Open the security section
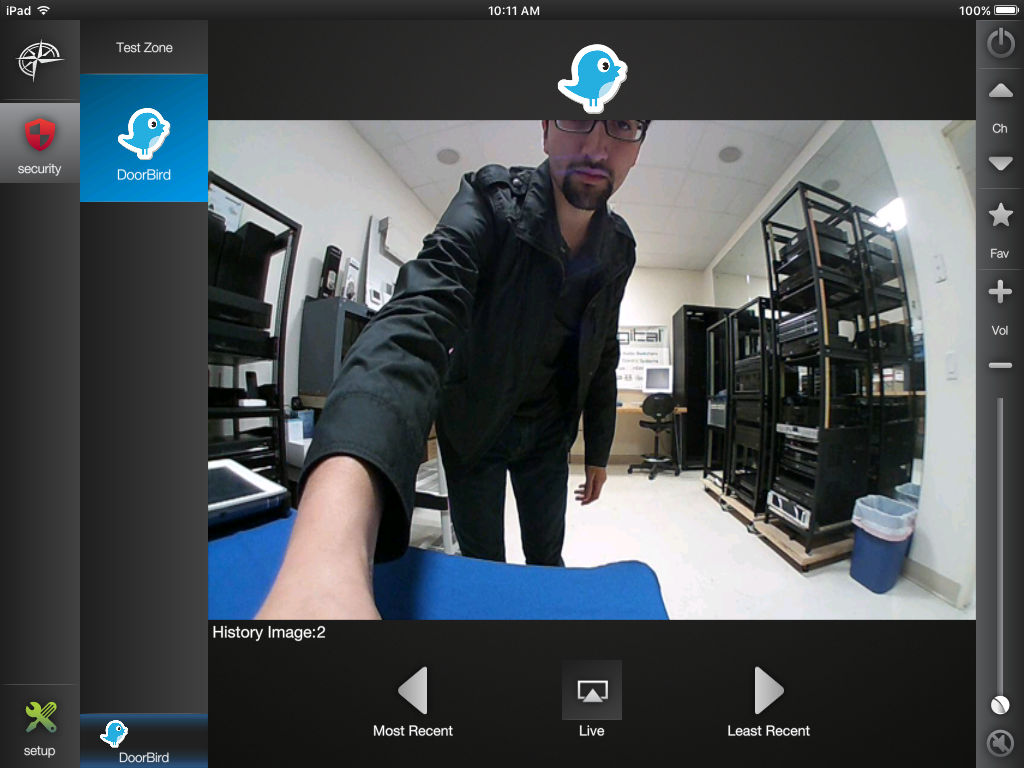 pyautogui.click(x=40, y=143)
